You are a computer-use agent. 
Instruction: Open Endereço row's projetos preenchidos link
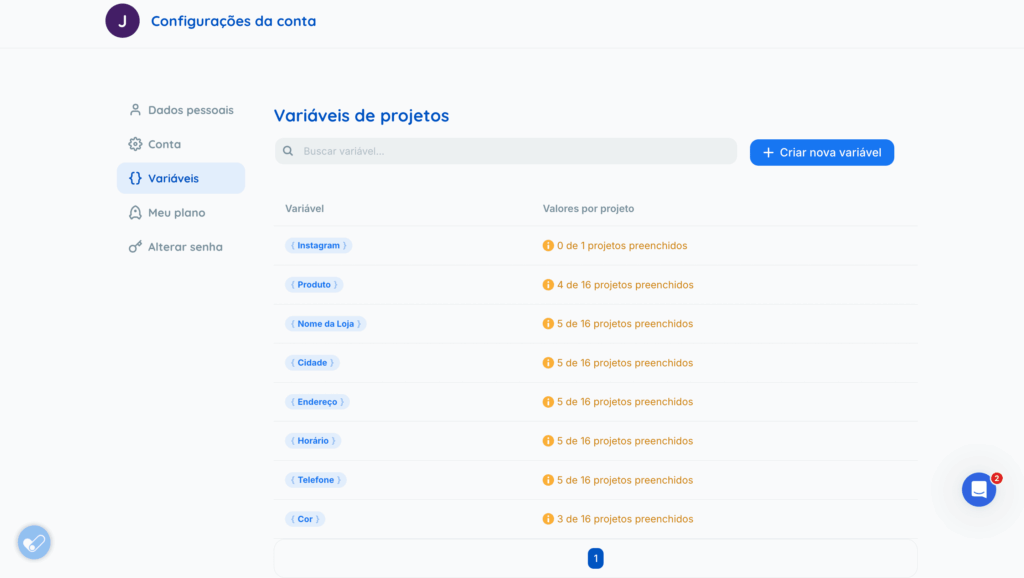(624, 402)
